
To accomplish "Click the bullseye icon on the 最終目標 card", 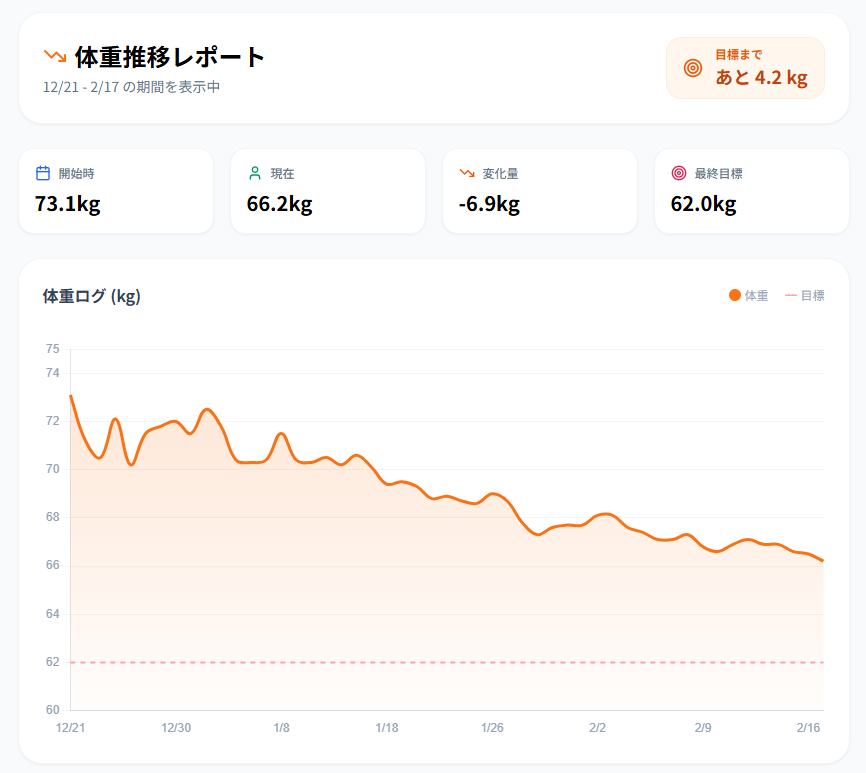I will tap(677, 172).
